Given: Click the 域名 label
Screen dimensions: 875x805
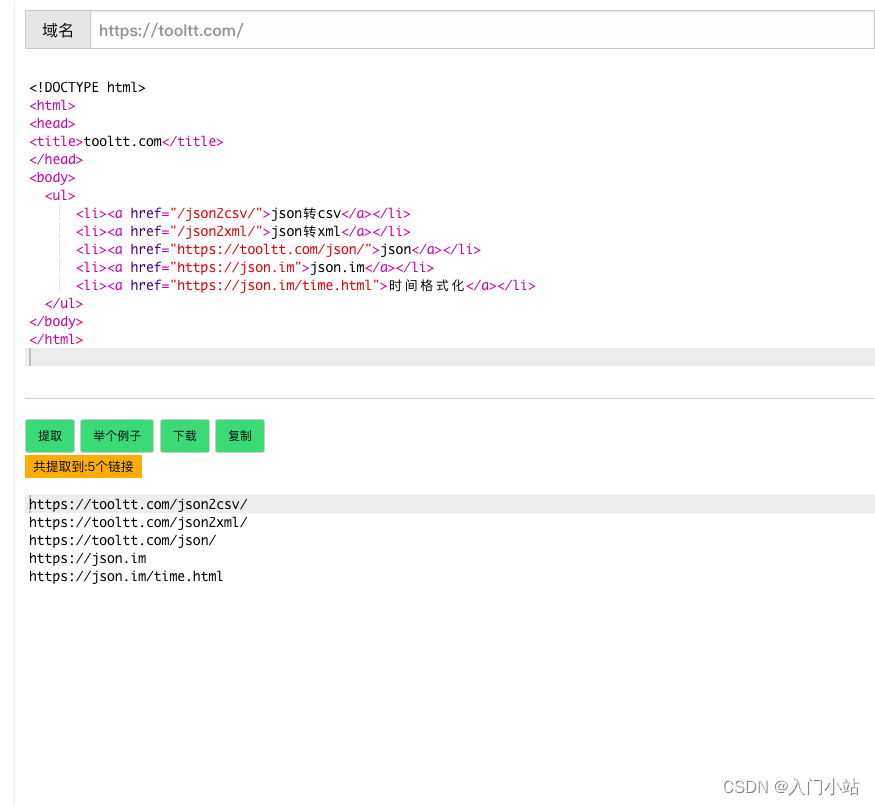Looking at the screenshot, I should (58, 30).
